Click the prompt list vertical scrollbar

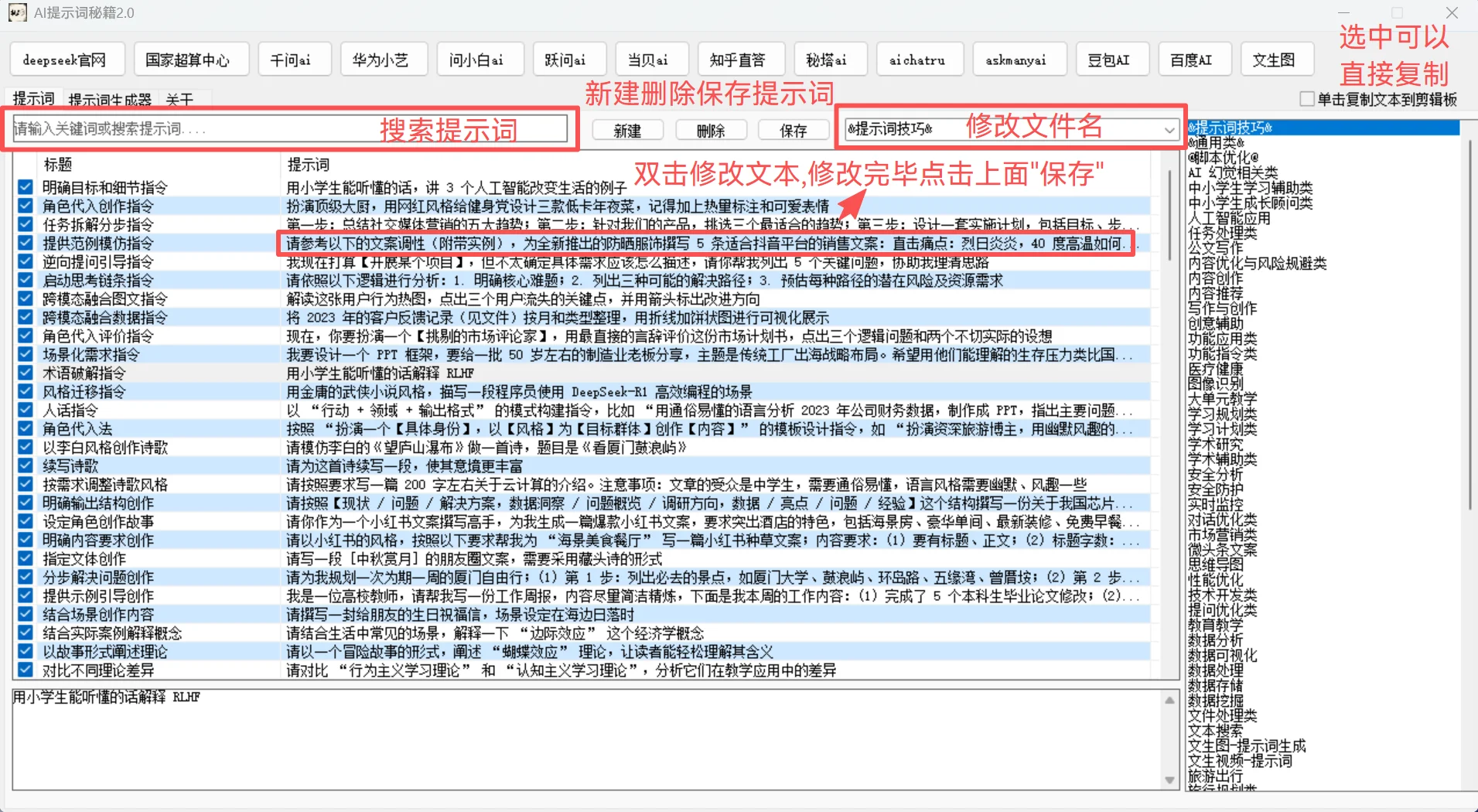pos(1169,217)
